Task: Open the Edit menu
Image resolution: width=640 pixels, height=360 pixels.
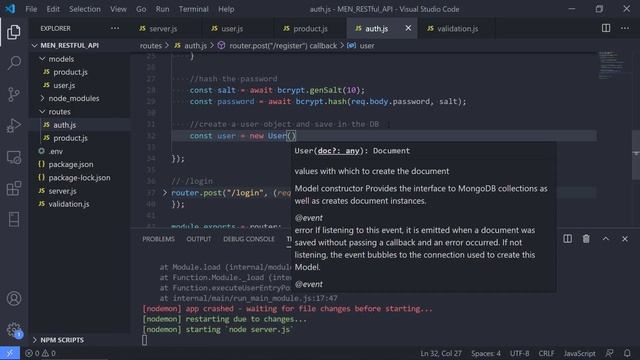Action: (53, 9)
